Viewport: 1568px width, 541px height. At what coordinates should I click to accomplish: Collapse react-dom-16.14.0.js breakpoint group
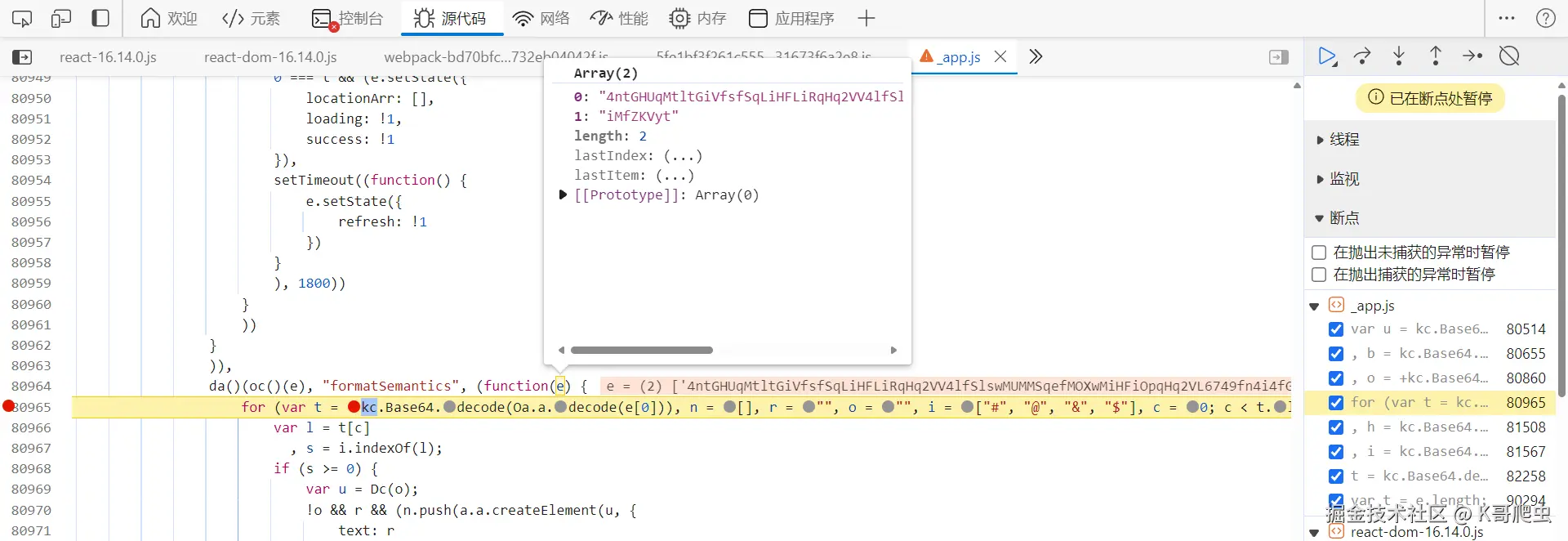tap(1314, 533)
